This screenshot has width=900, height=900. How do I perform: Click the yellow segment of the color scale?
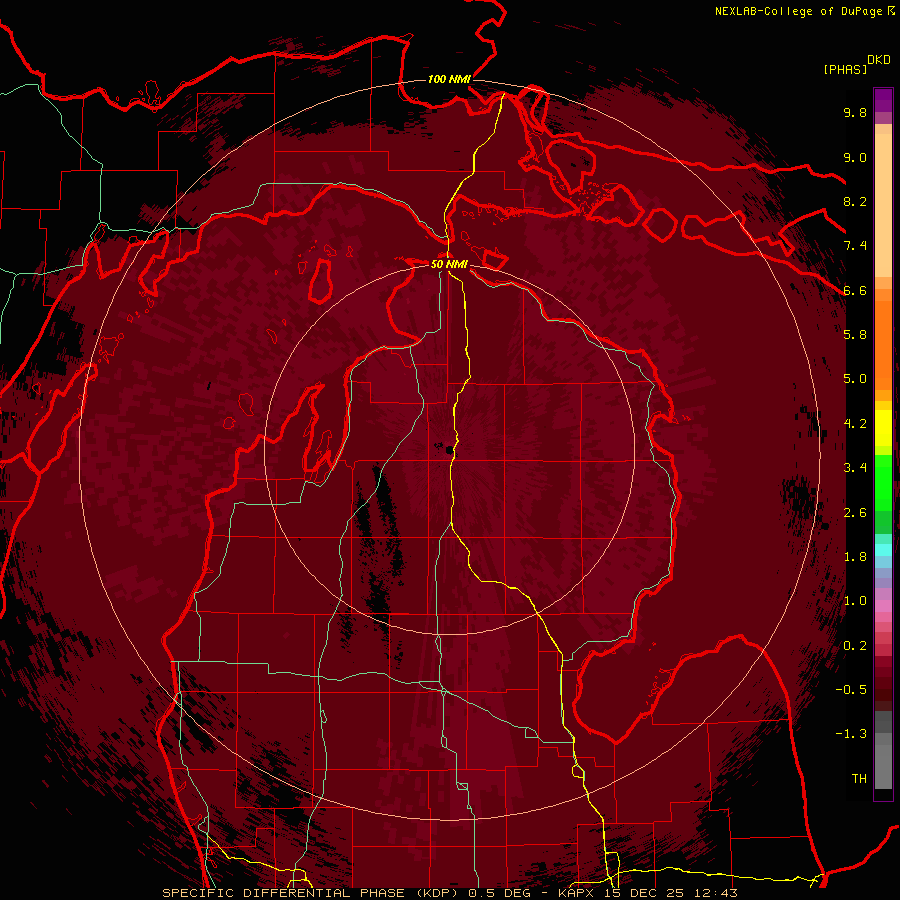pos(883,428)
